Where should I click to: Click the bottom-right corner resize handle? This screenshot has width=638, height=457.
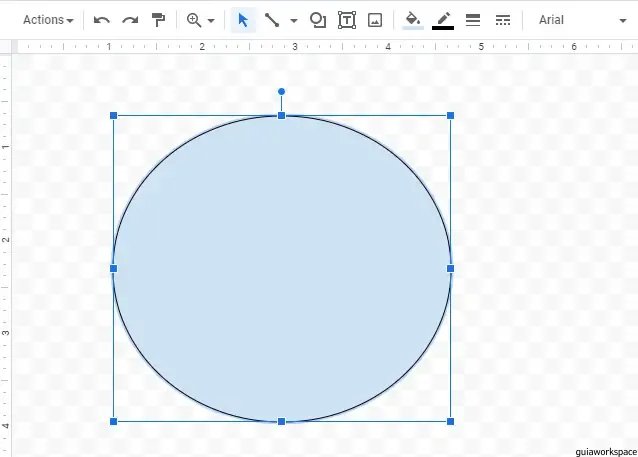(x=450, y=422)
